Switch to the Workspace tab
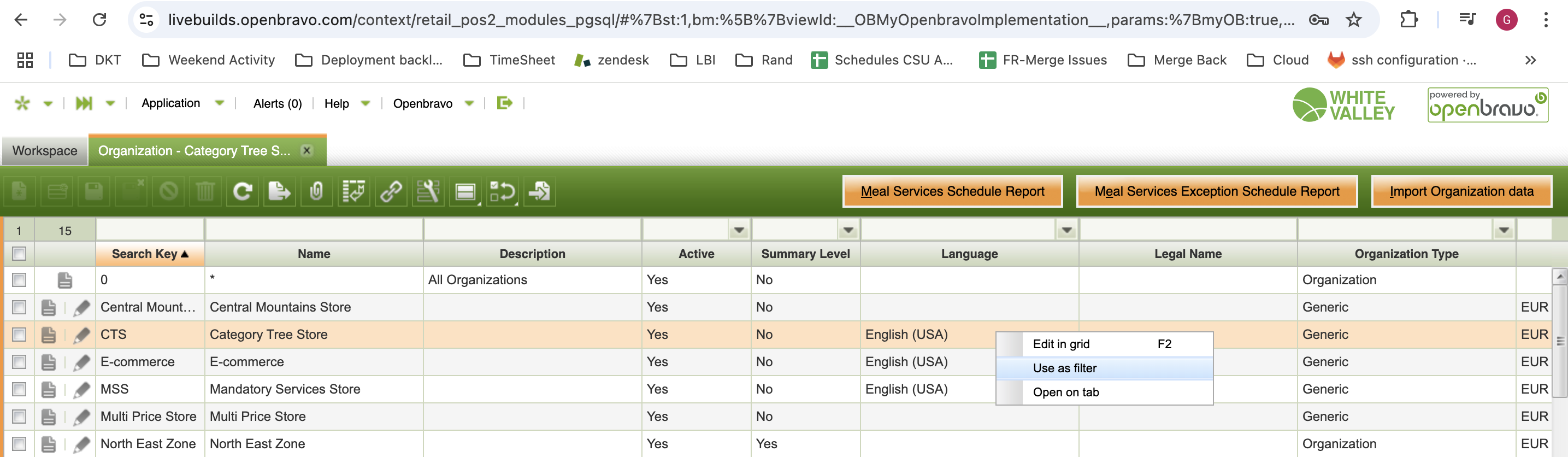Viewport: 1568px width, 457px height. pyautogui.click(x=44, y=150)
